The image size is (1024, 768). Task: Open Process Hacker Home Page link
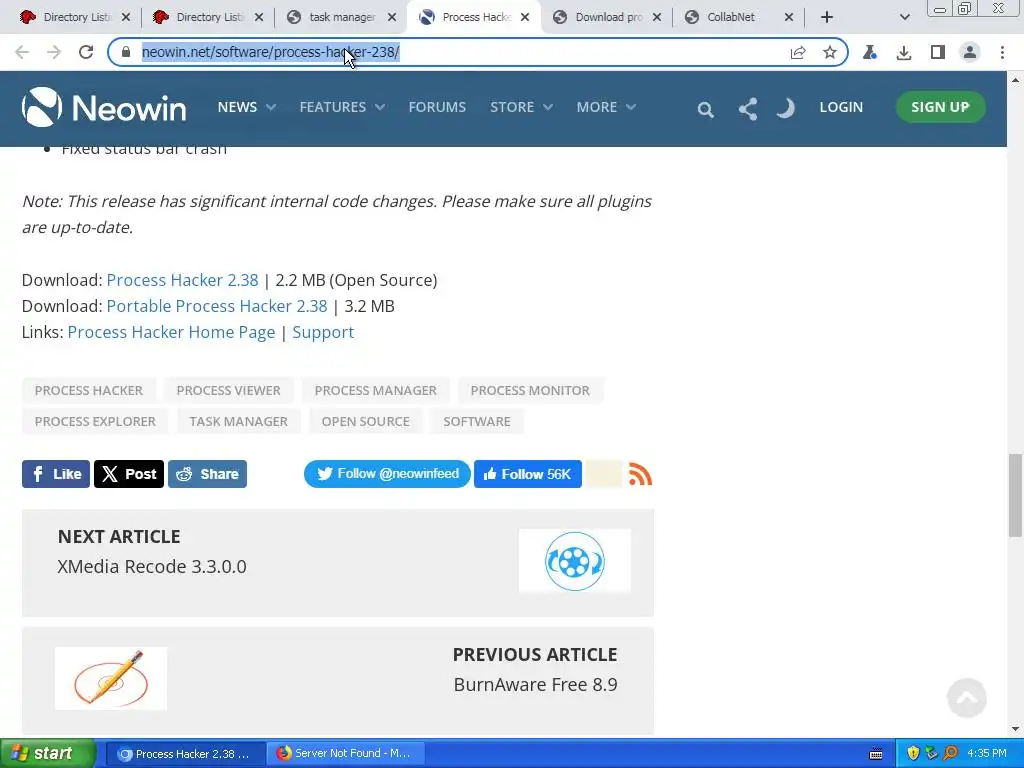click(171, 332)
